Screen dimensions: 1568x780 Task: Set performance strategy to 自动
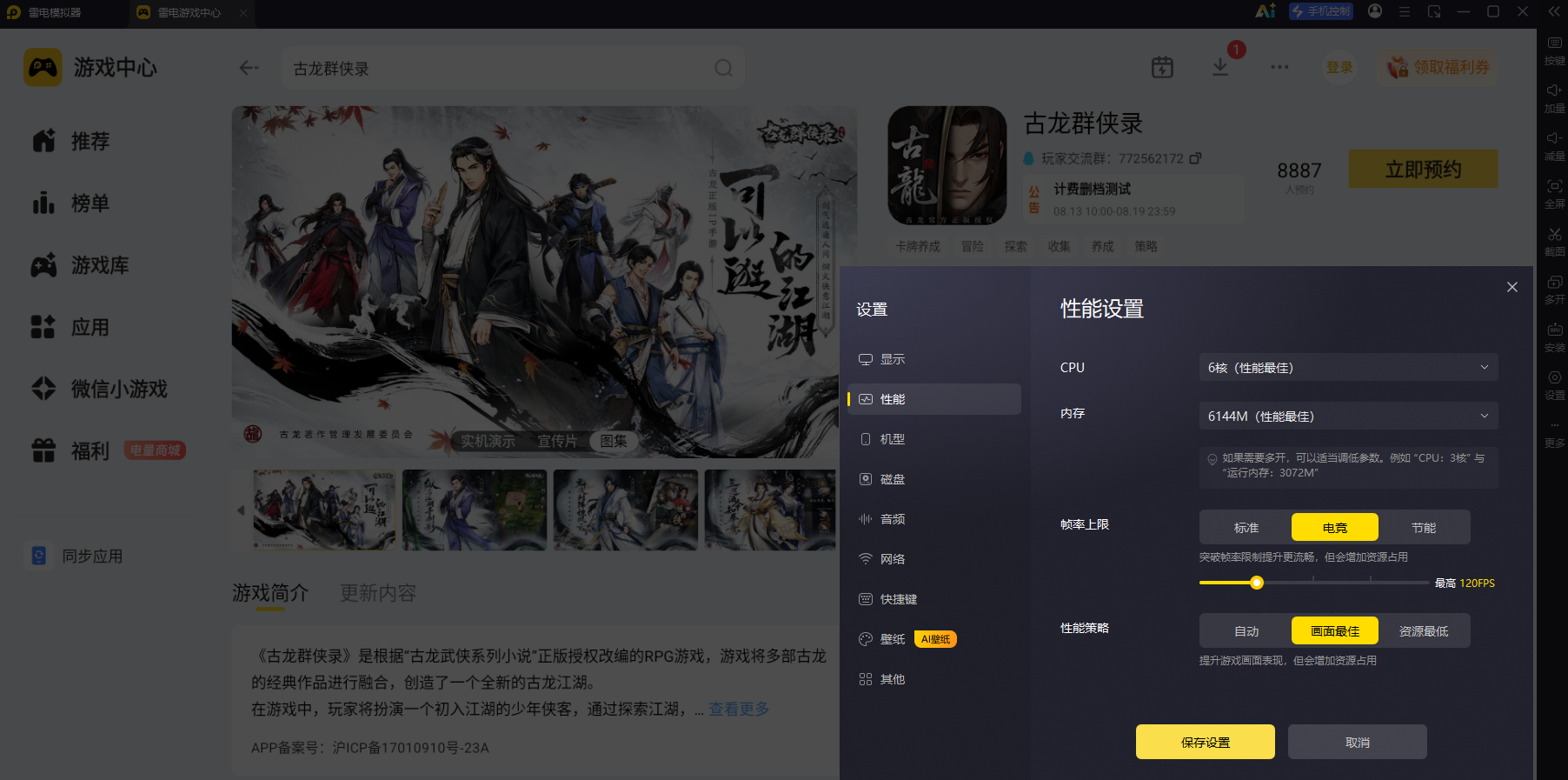pos(1246,631)
